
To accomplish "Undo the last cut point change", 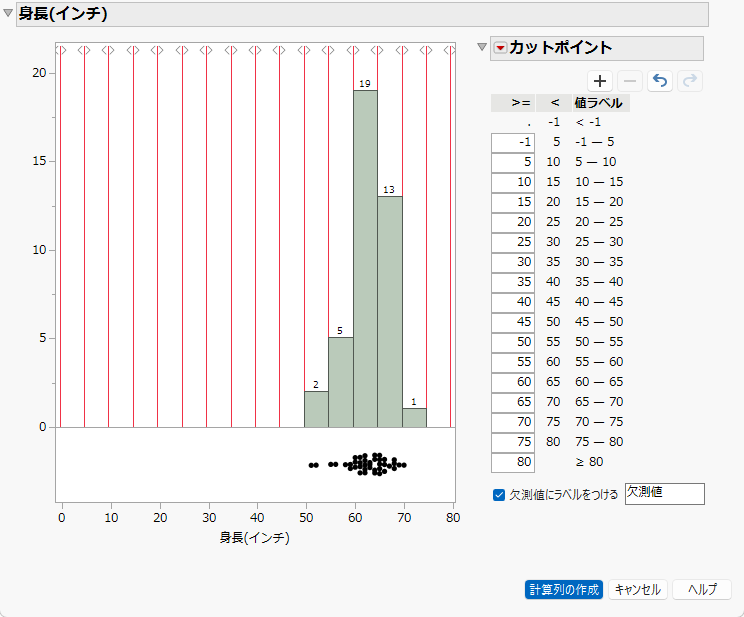I will tap(660, 81).
